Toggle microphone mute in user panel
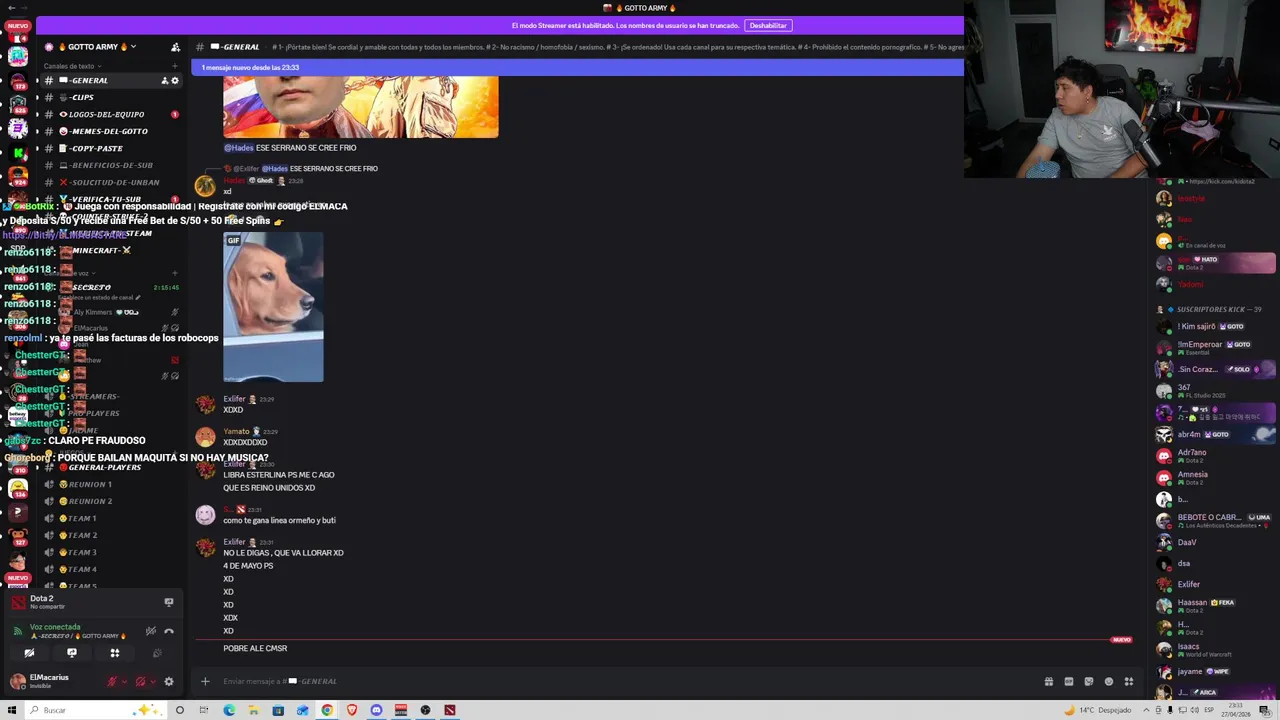Screen dimensions: 1280x720 [112, 681]
